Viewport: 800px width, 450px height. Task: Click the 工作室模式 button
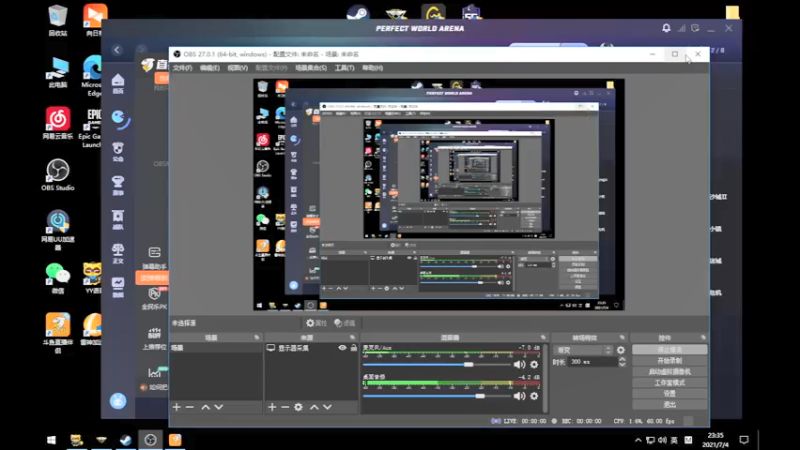click(669, 383)
